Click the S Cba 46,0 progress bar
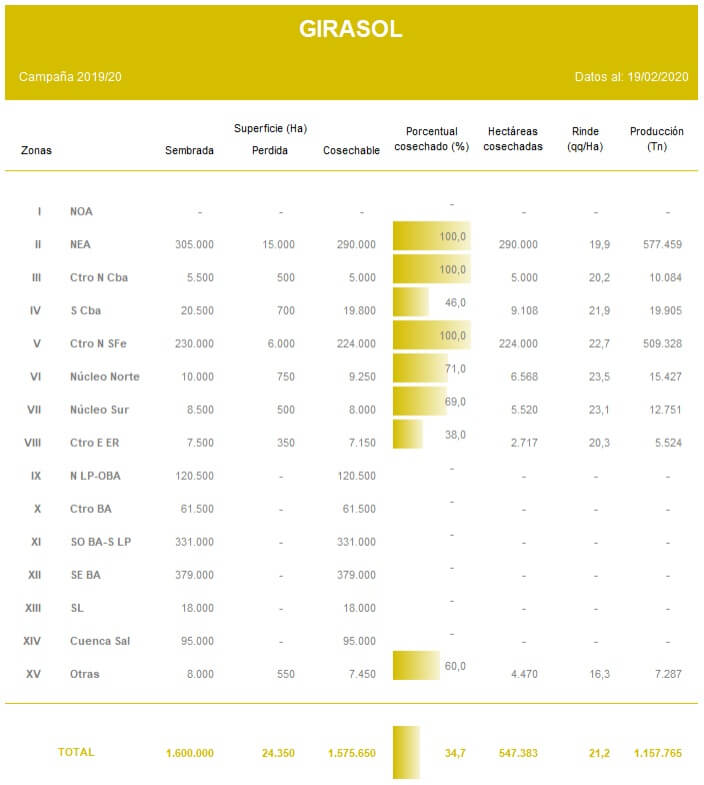704x785 pixels. (411, 302)
